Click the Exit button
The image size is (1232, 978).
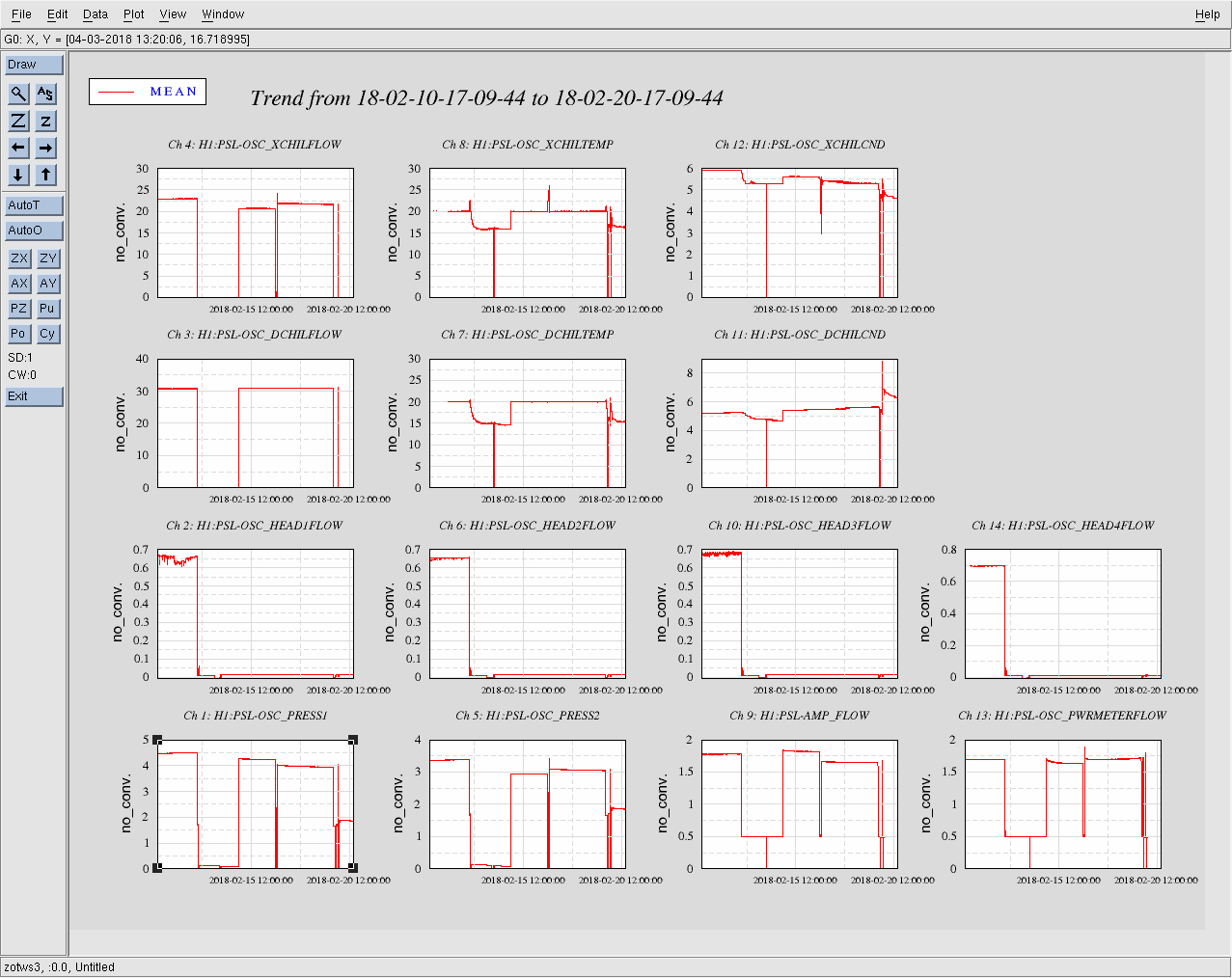pos(34,396)
